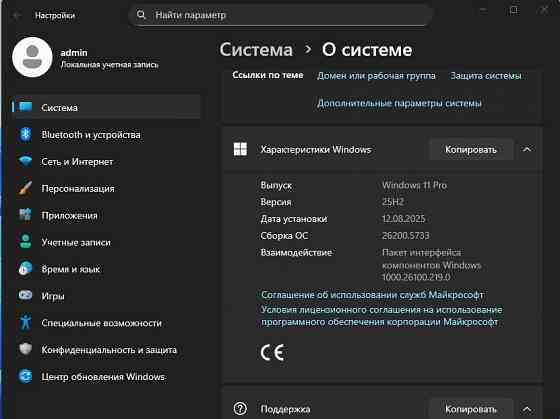Click the Локальная учетная запись label
560x419 pixels.
point(109,65)
